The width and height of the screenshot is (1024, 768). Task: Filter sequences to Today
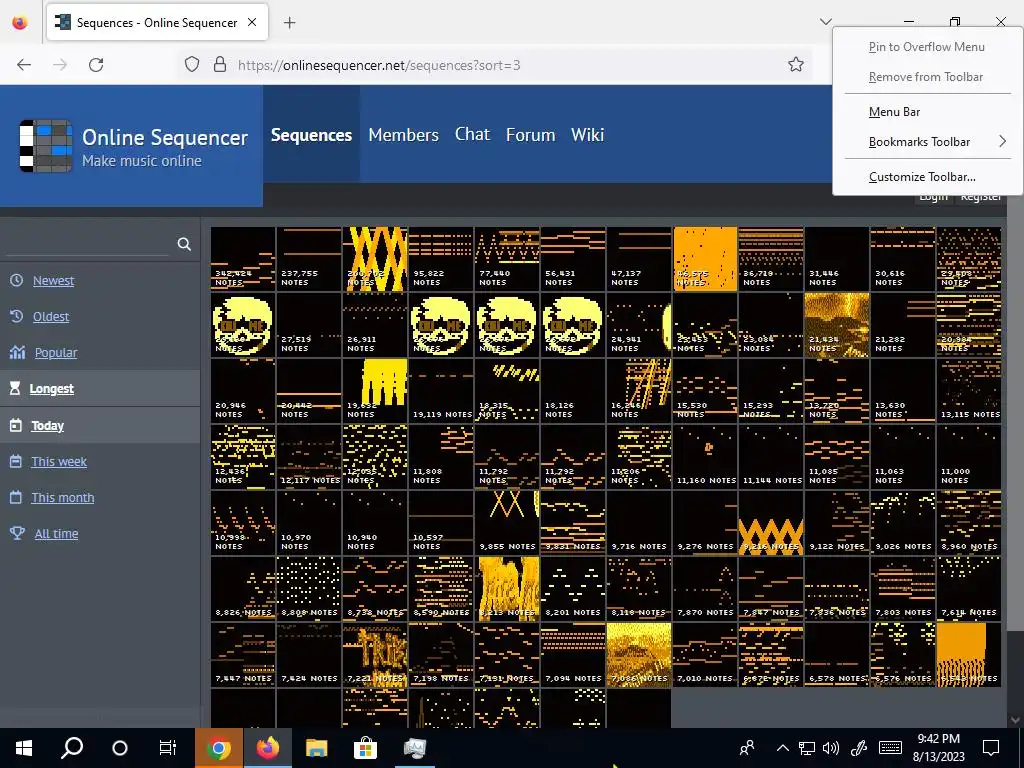click(x=48, y=425)
